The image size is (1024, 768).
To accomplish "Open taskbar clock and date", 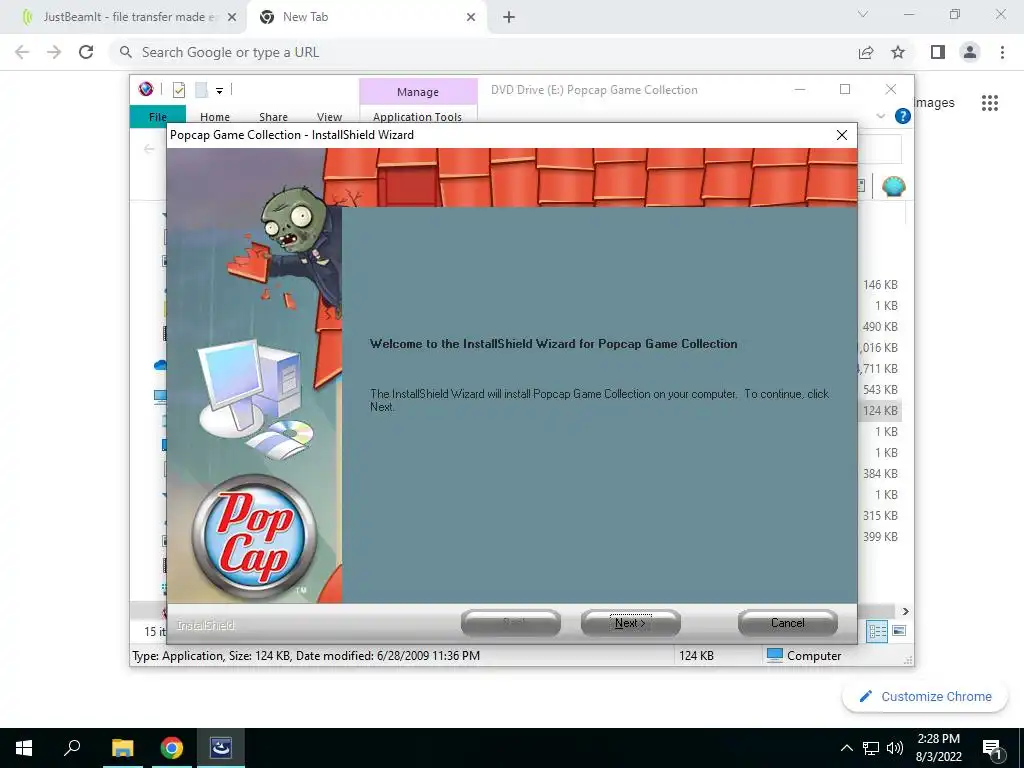I will pyautogui.click(x=938, y=748).
